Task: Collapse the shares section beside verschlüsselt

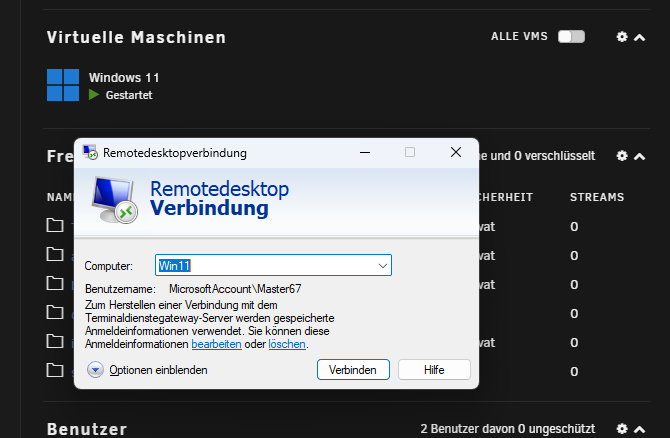Action: point(639,156)
